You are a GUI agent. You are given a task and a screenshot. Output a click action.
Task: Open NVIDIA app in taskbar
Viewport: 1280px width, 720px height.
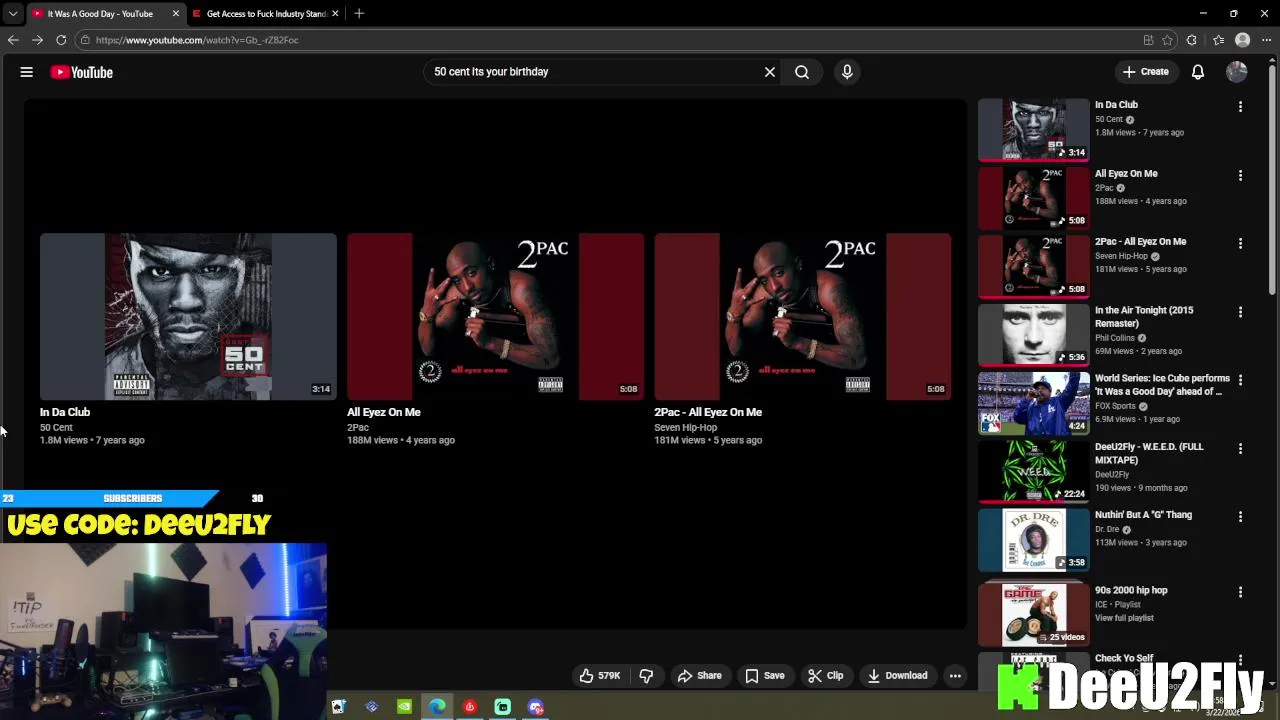(404, 707)
